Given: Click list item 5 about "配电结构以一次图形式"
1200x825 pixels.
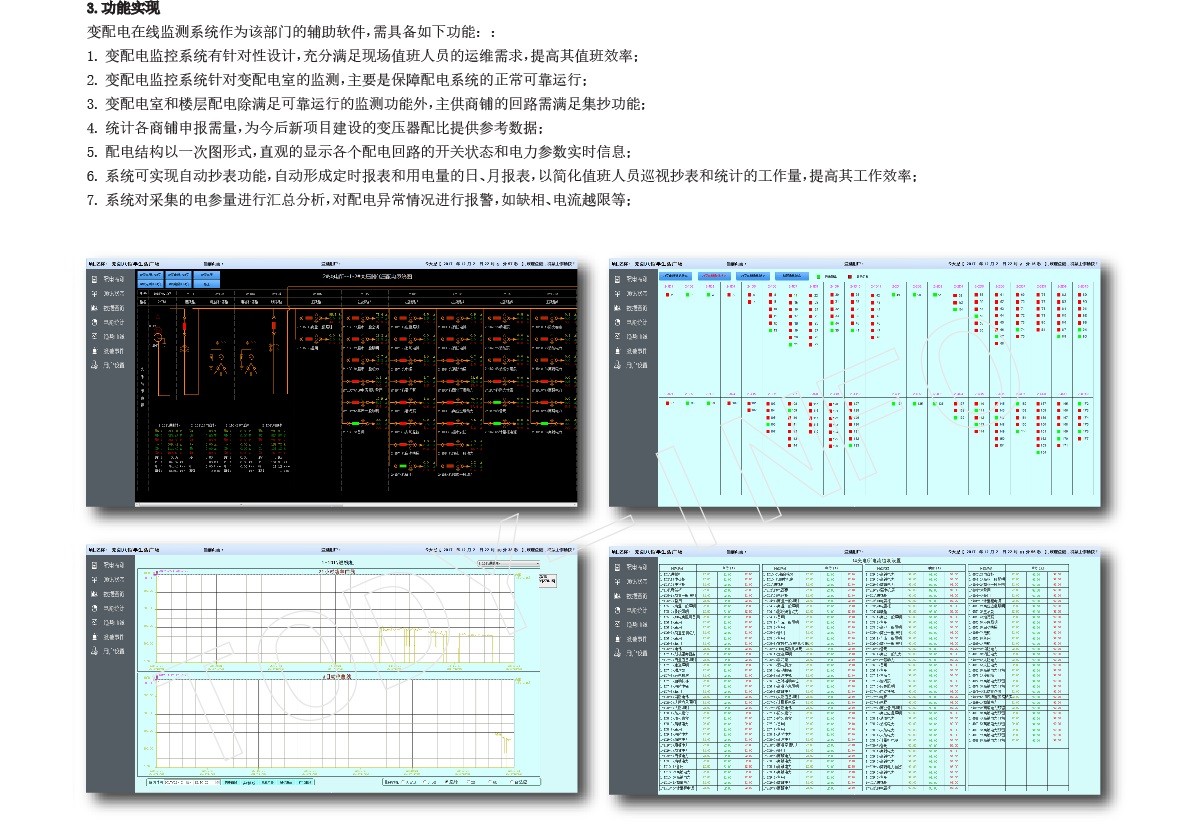Looking at the screenshot, I should click(x=360, y=152).
